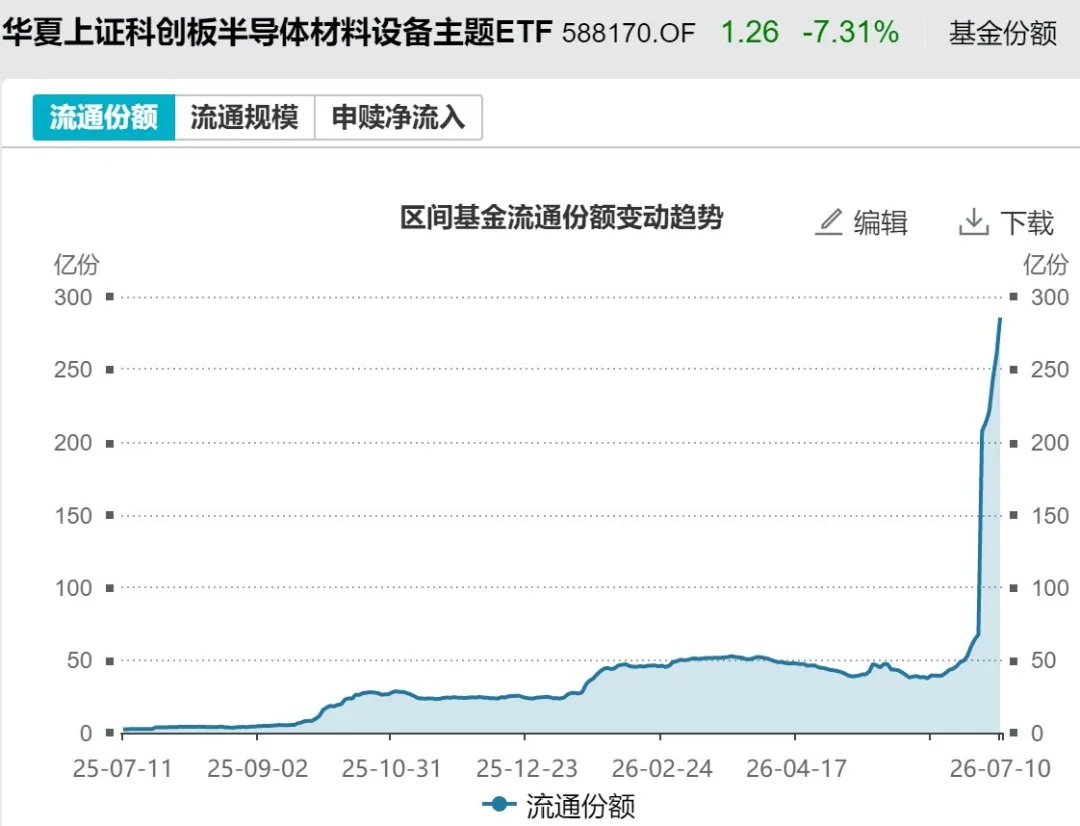Click the fund code 588170.OF
The image size is (1080, 826).
[628, 33]
